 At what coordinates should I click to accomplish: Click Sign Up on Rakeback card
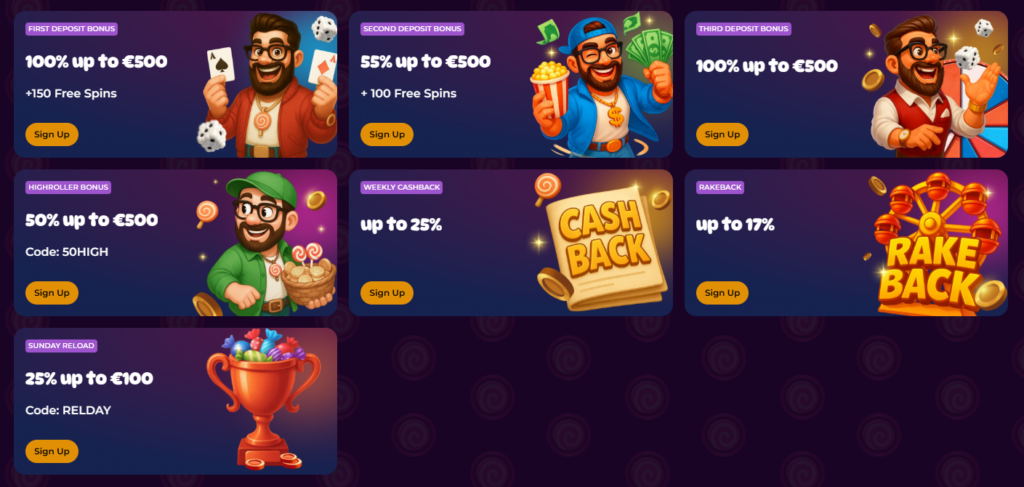[722, 293]
